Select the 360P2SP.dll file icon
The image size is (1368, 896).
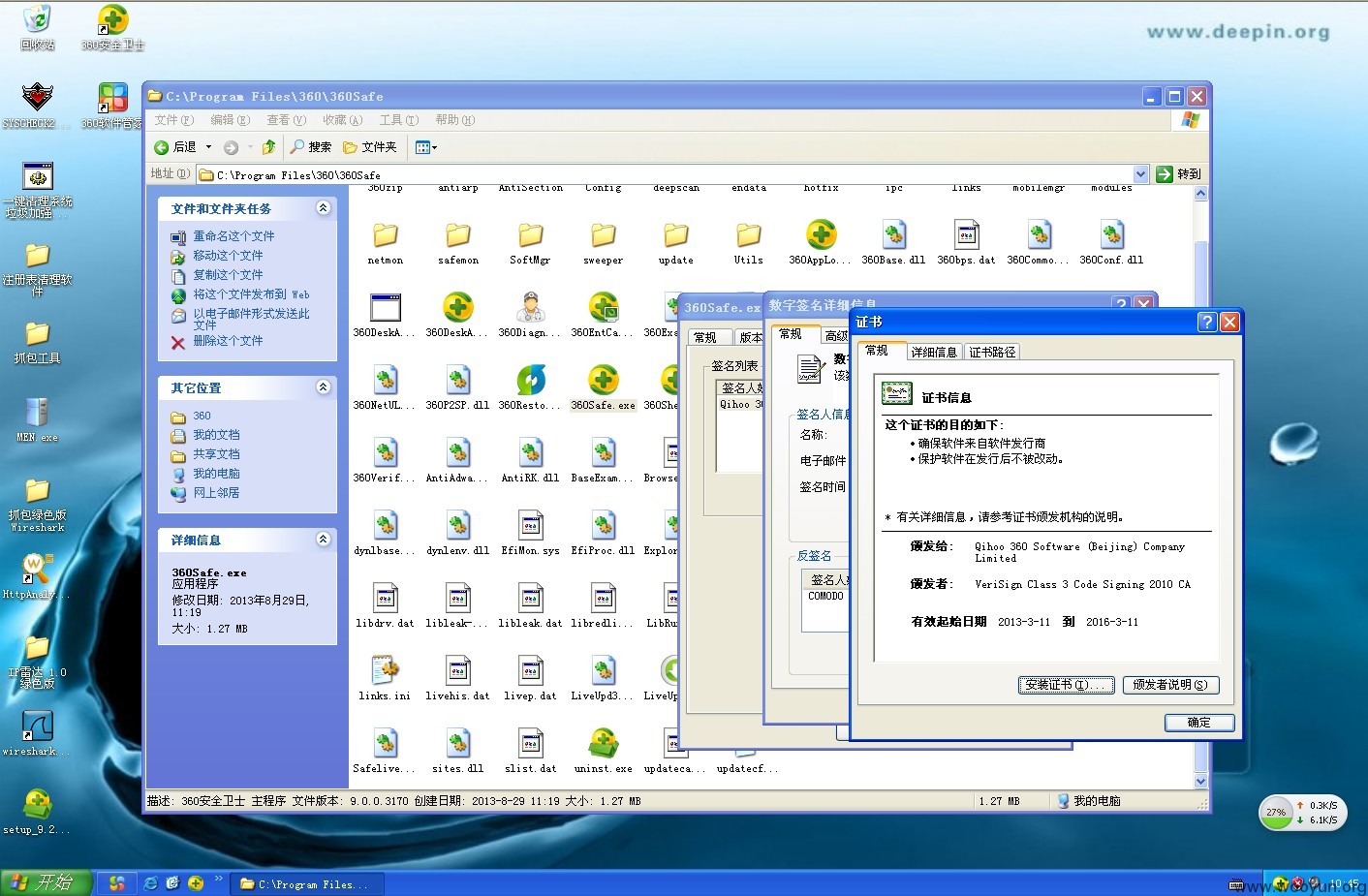pyautogui.click(x=457, y=380)
